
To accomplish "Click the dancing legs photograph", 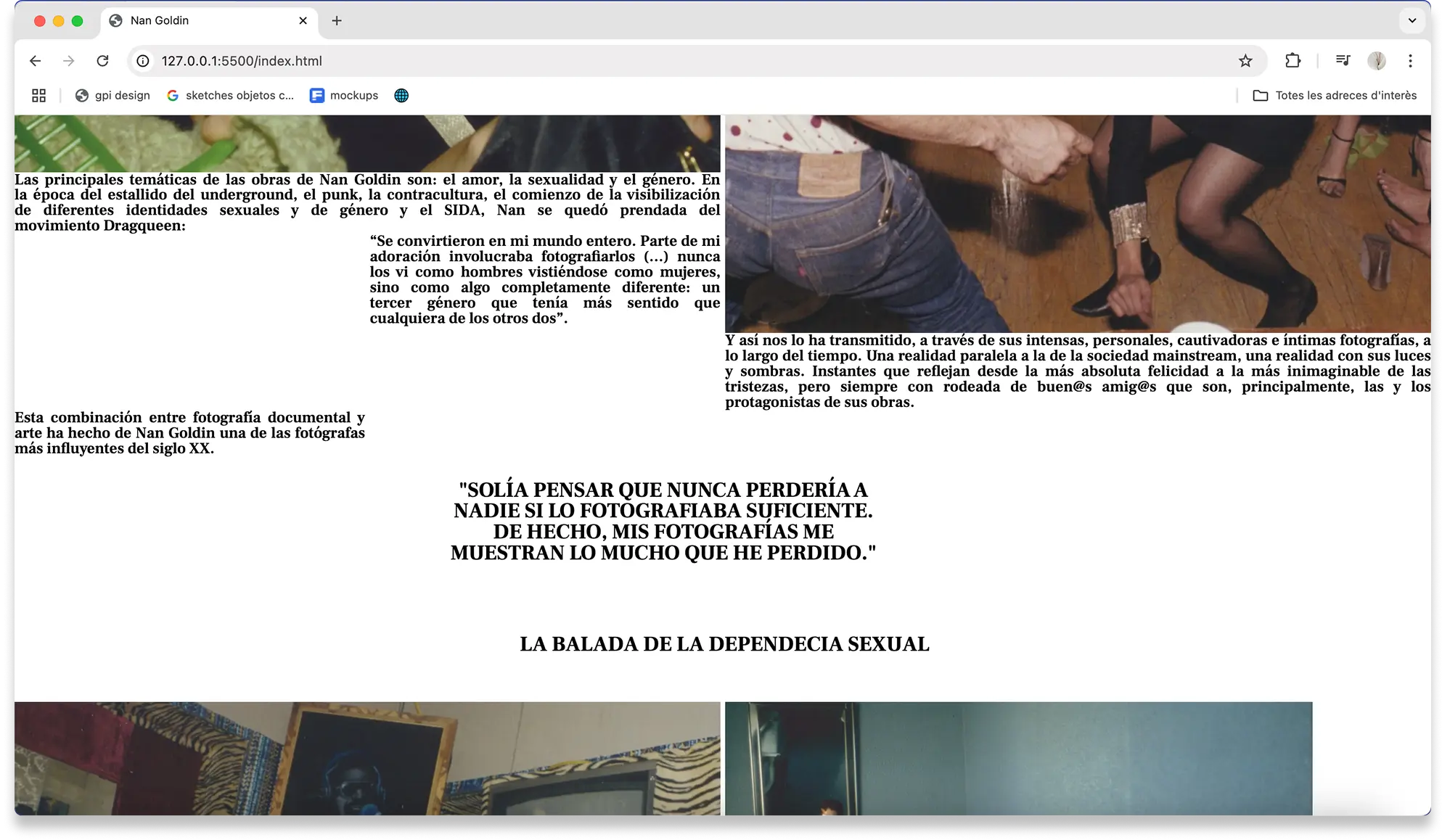I will 1078,223.
